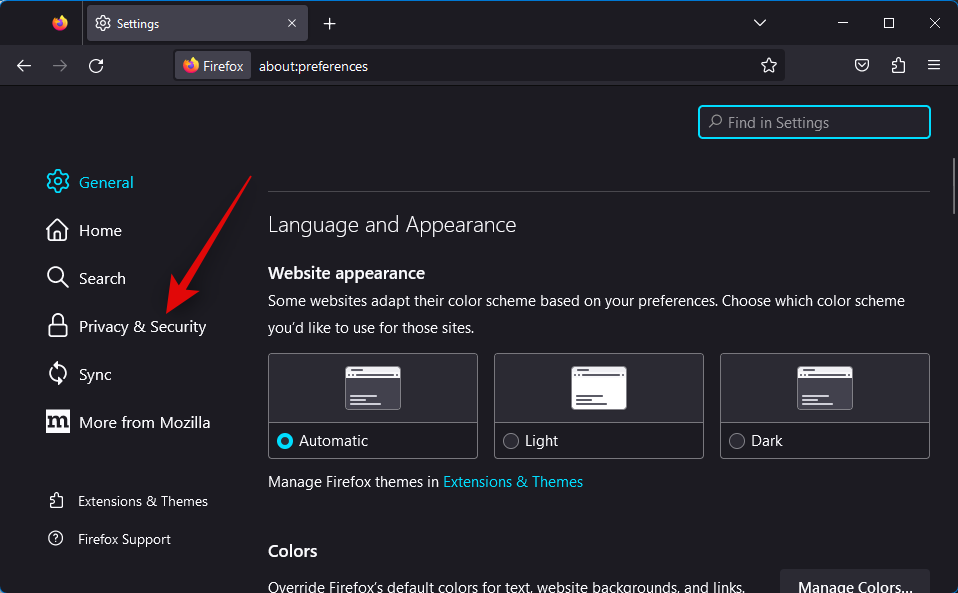Follow the Extensions & Themes inline link
The height and width of the screenshot is (593, 958).
(512, 482)
